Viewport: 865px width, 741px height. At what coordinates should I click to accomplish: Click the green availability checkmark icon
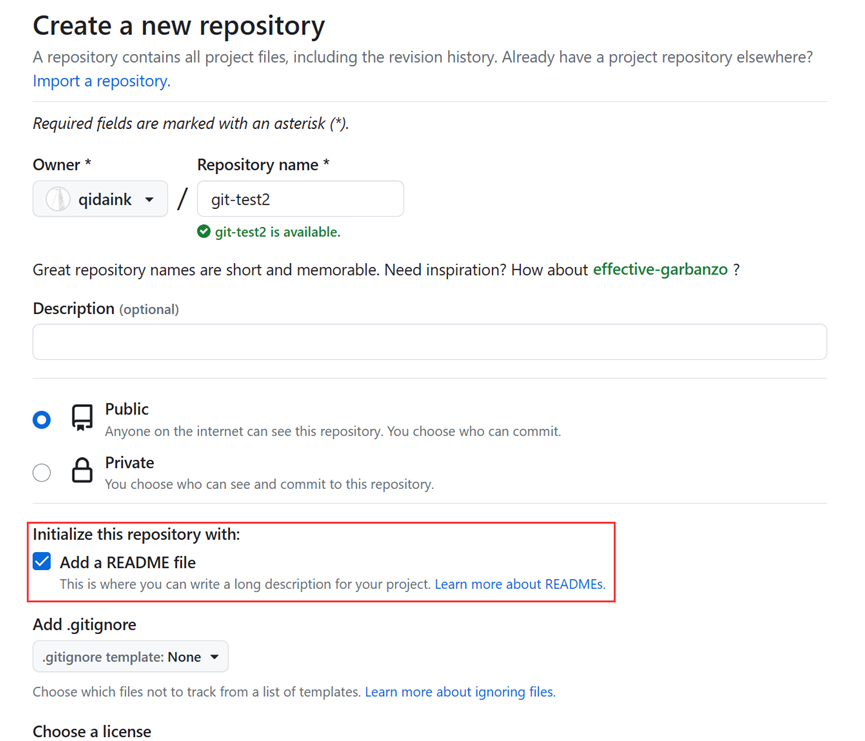(x=204, y=232)
